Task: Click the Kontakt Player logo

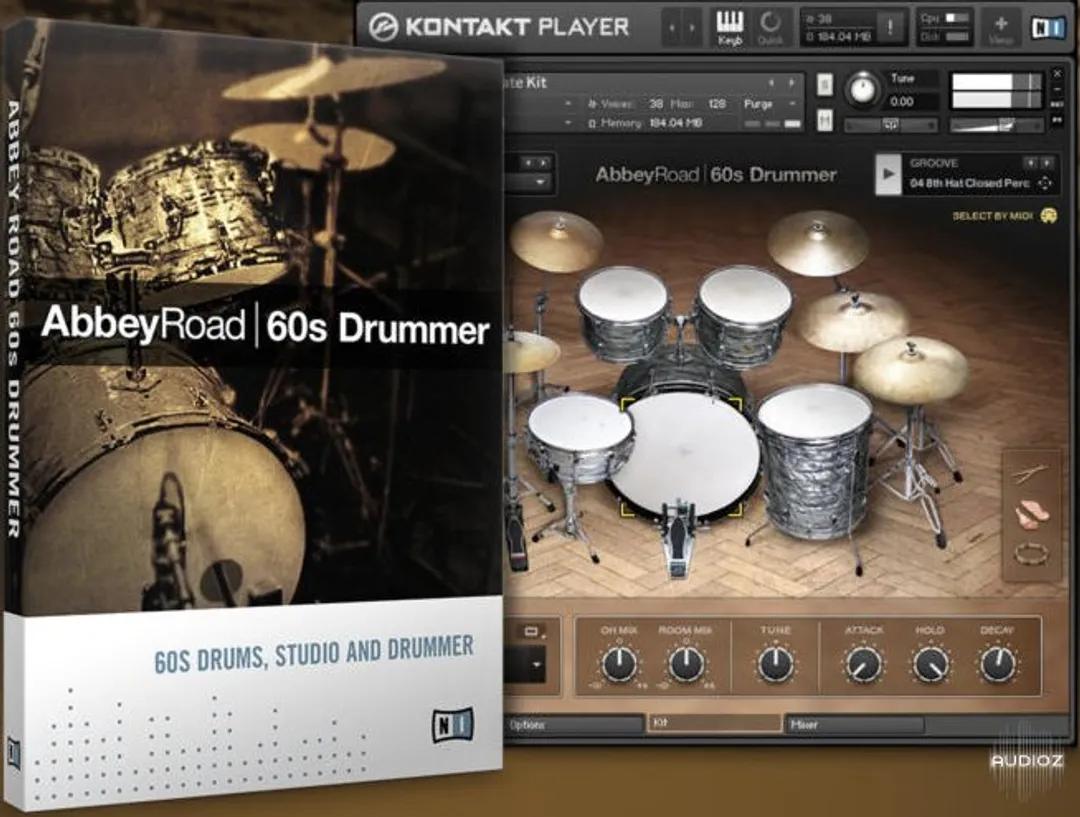Action: 498,27
